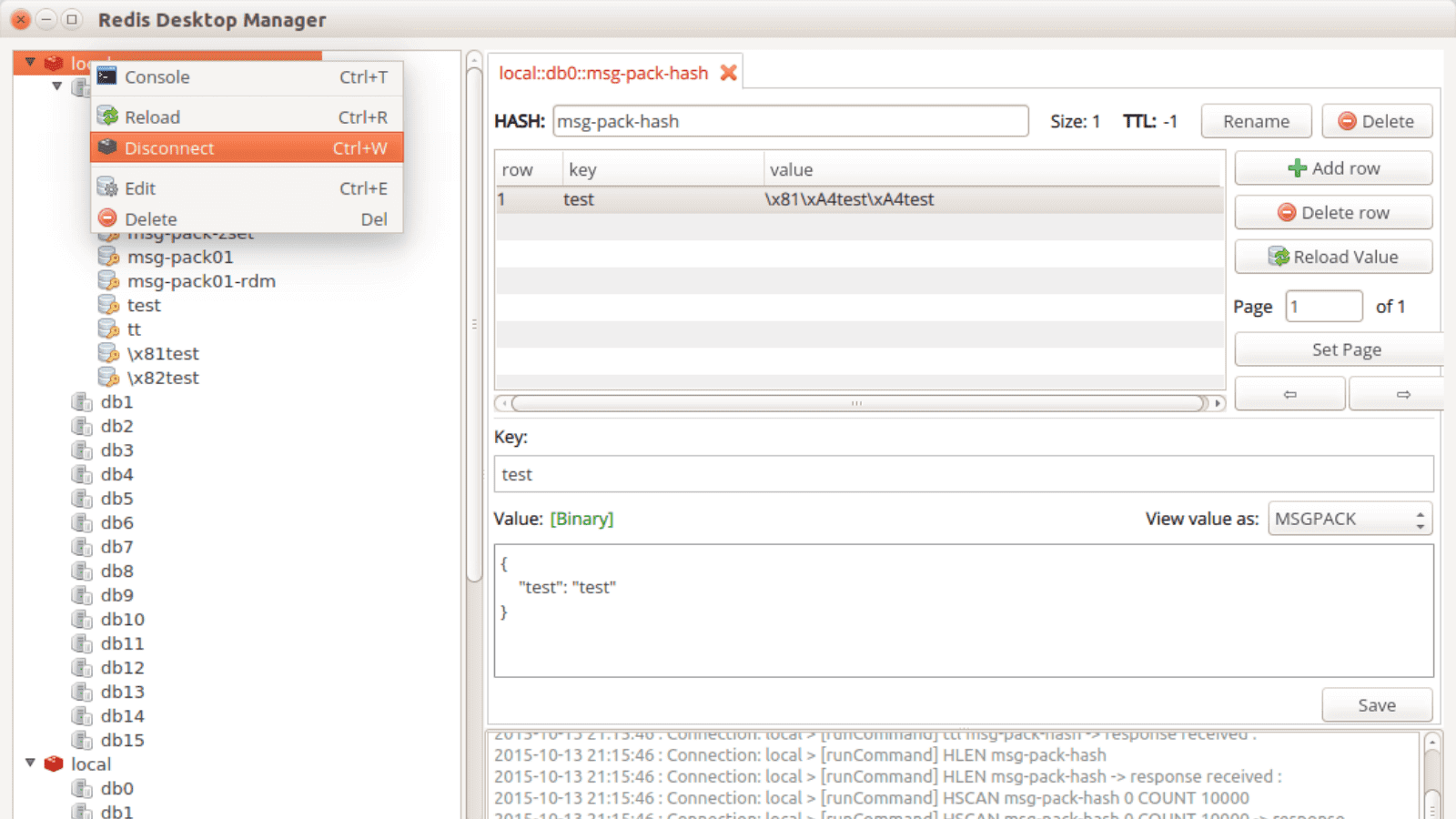Click the Save button
Screen dimensions: 1456x819
(x=1377, y=705)
